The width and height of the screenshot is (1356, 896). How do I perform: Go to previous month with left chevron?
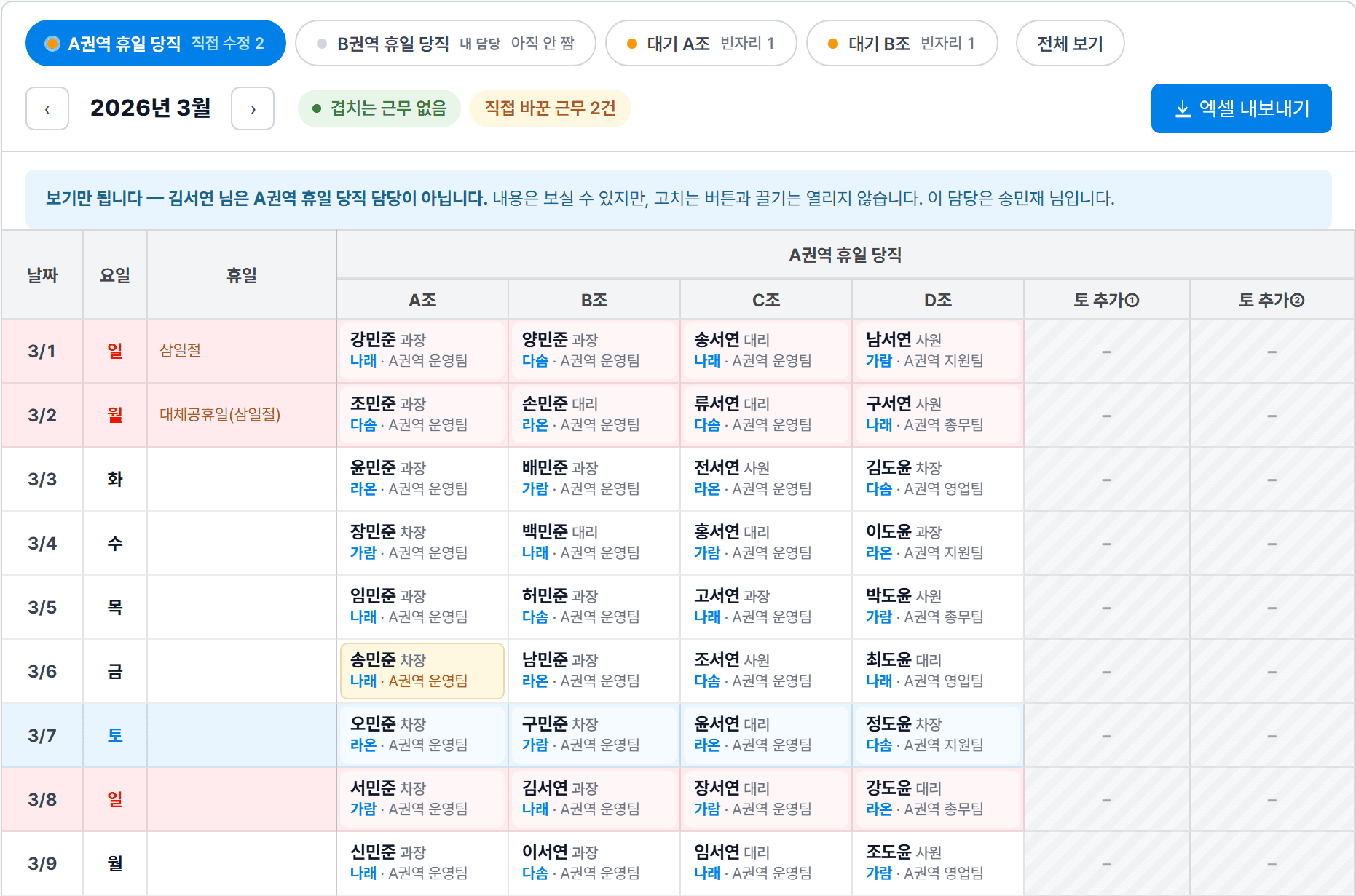click(x=47, y=108)
